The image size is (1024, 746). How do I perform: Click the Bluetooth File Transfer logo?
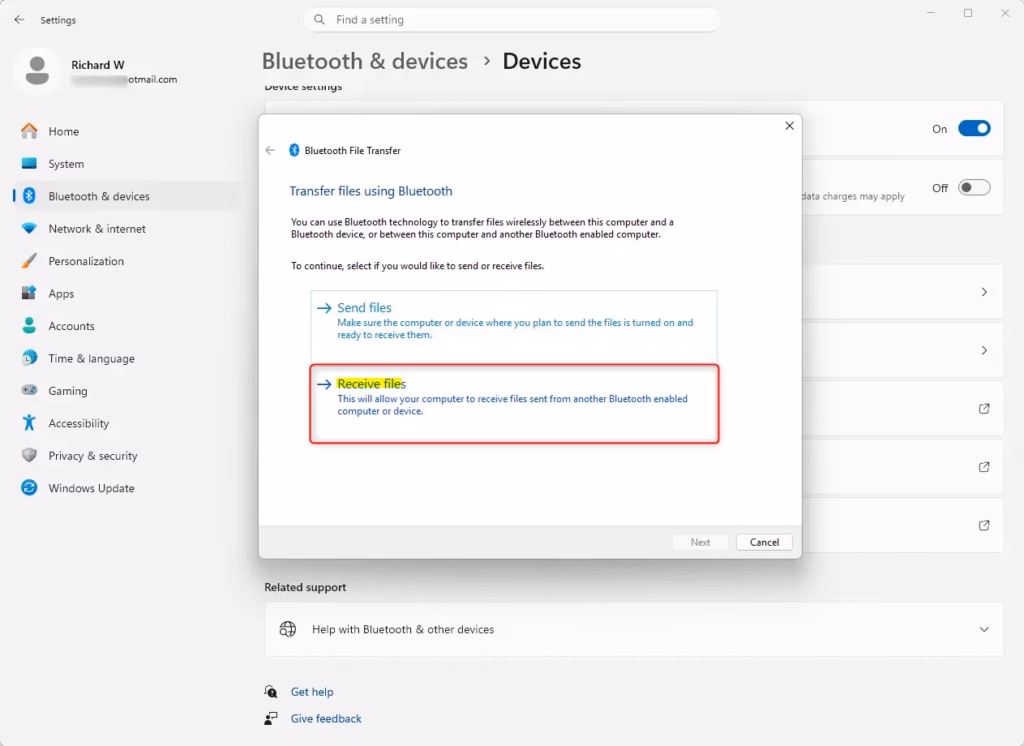[x=294, y=150]
